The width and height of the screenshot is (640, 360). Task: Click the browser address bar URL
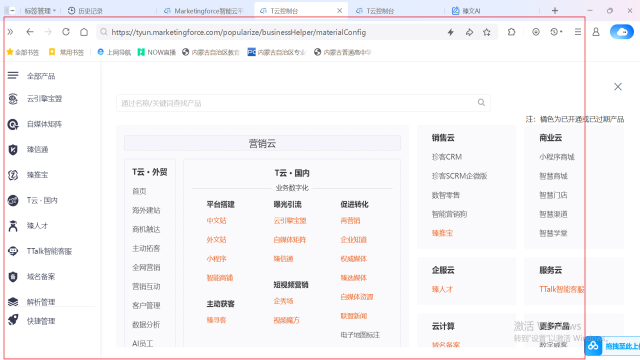(x=239, y=32)
